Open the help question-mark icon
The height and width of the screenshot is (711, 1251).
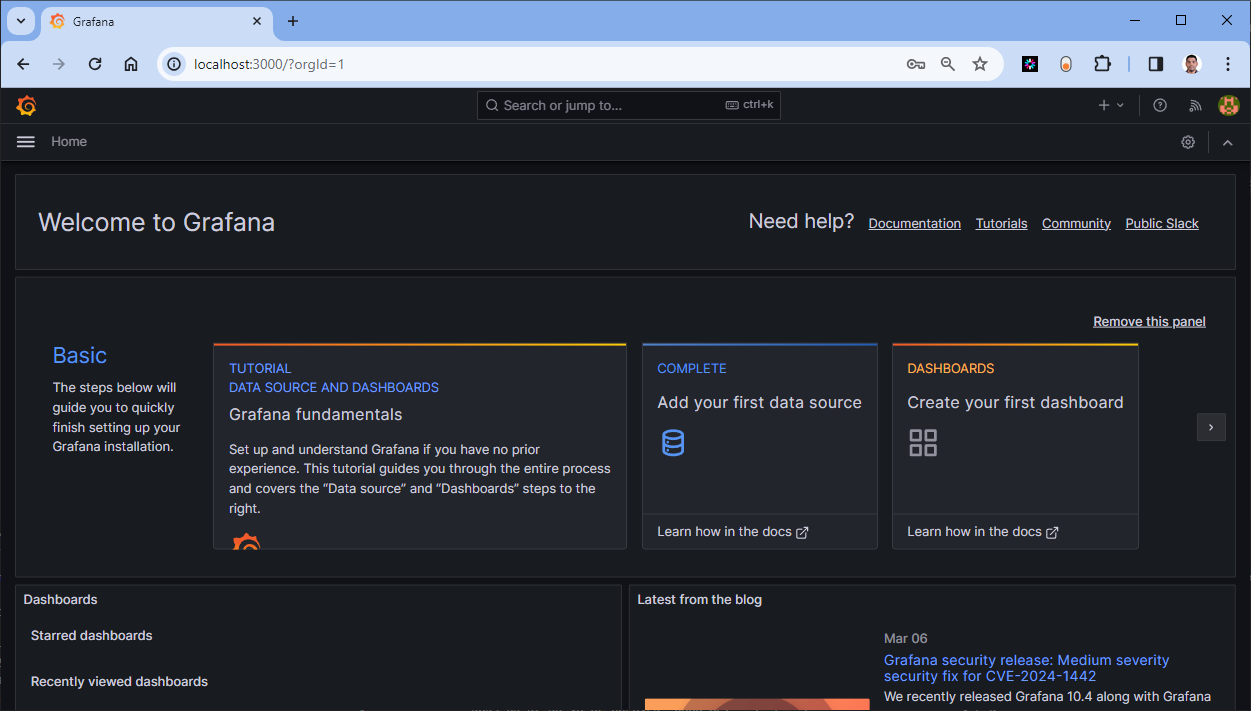[1160, 105]
